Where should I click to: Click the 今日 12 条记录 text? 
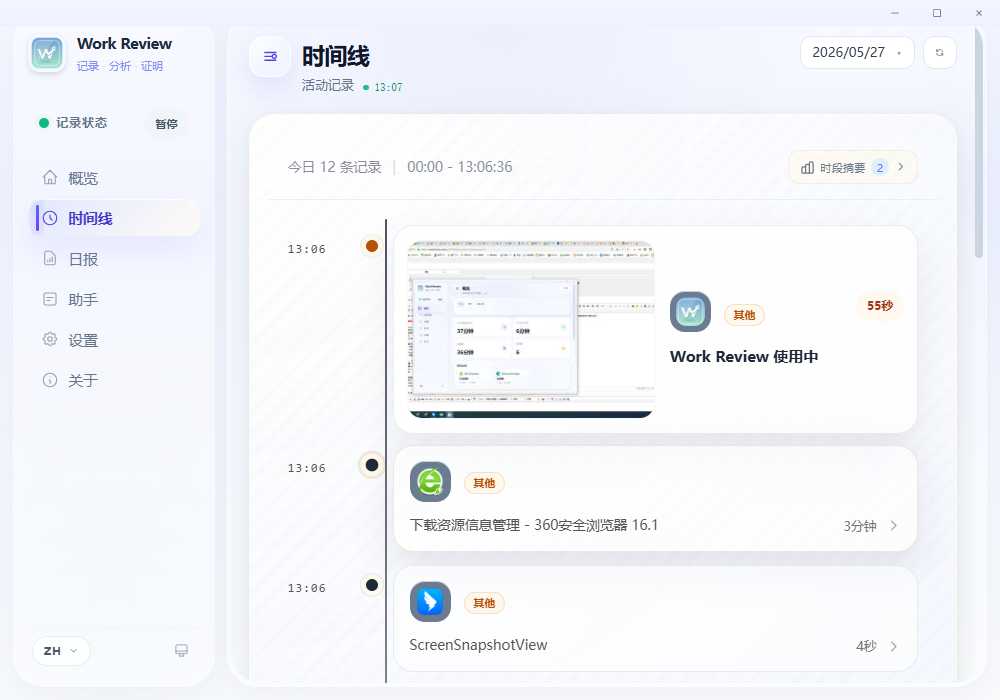click(x=334, y=167)
